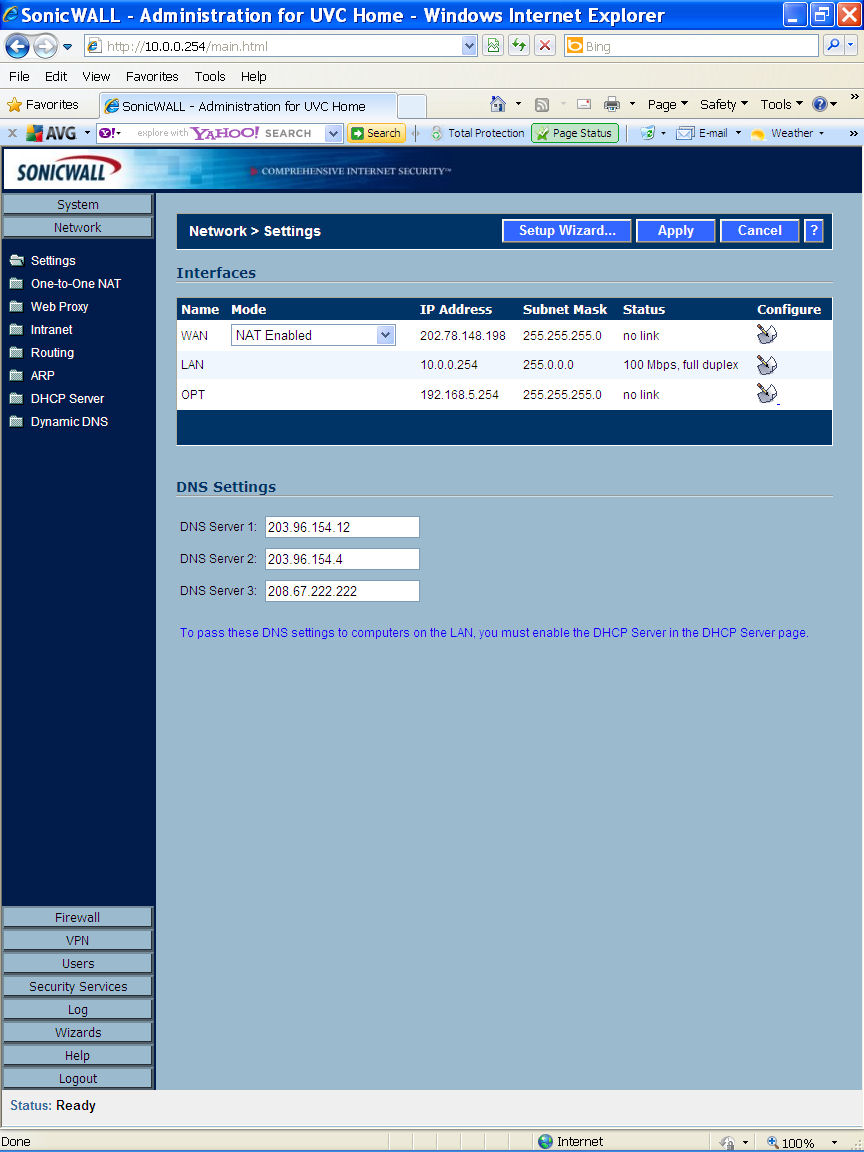The height and width of the screenshot is (1152, 864).
Task: Open the Web Proxy page
Action: click(60, 306)
